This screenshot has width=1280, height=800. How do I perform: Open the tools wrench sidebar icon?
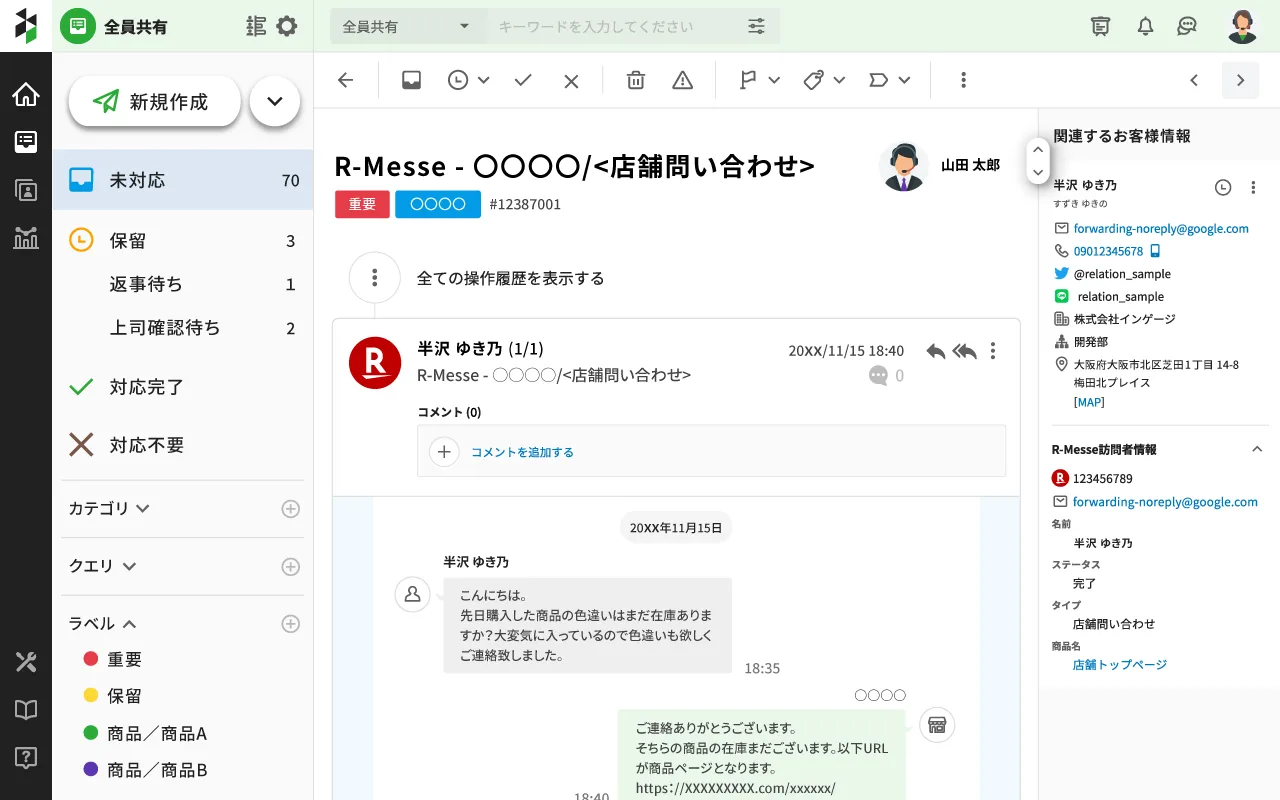(x=26, y=662)
